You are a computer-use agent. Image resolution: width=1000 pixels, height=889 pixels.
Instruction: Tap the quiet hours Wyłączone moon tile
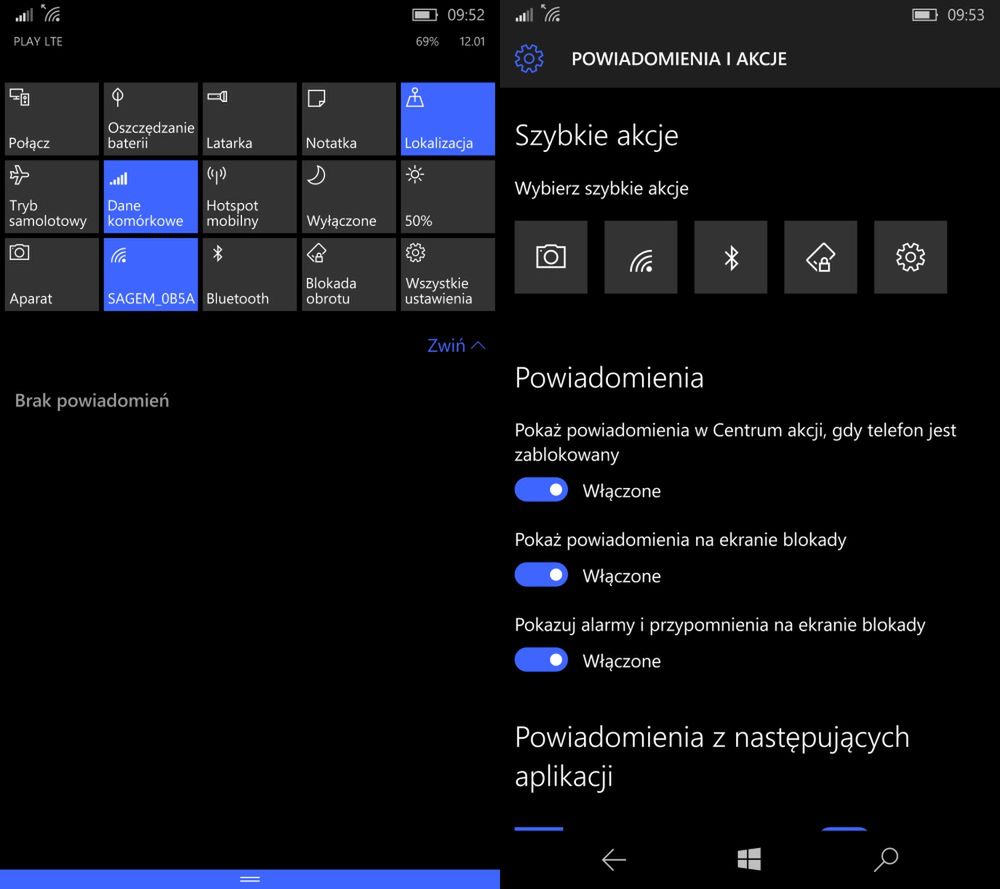coord(348,196)
